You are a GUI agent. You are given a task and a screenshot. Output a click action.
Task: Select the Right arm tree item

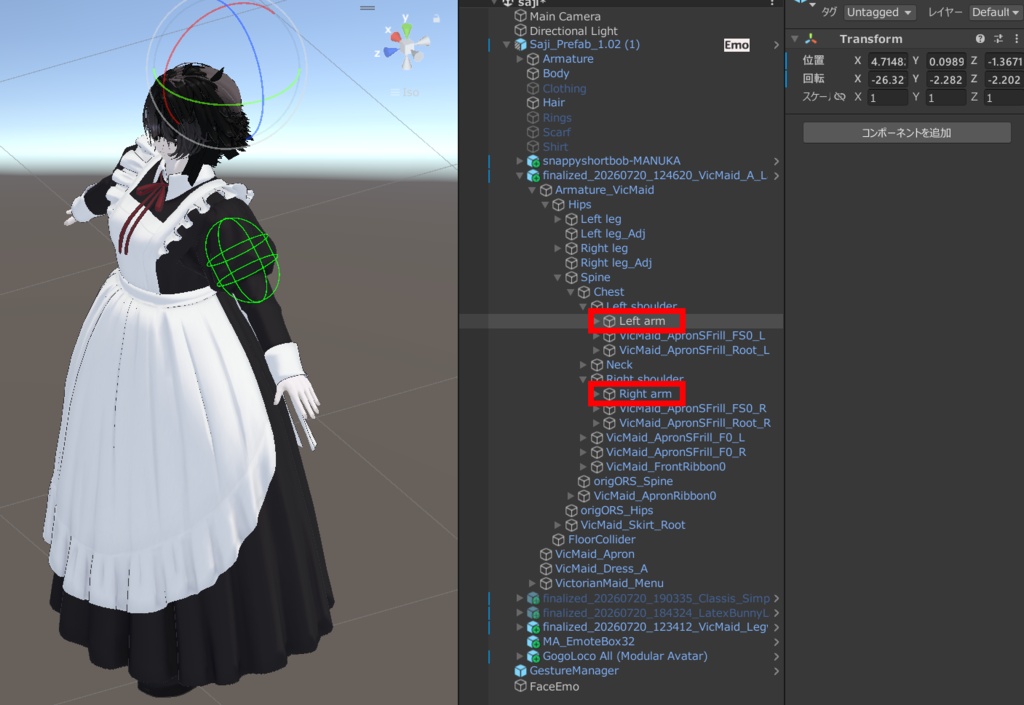coord(645,394)
